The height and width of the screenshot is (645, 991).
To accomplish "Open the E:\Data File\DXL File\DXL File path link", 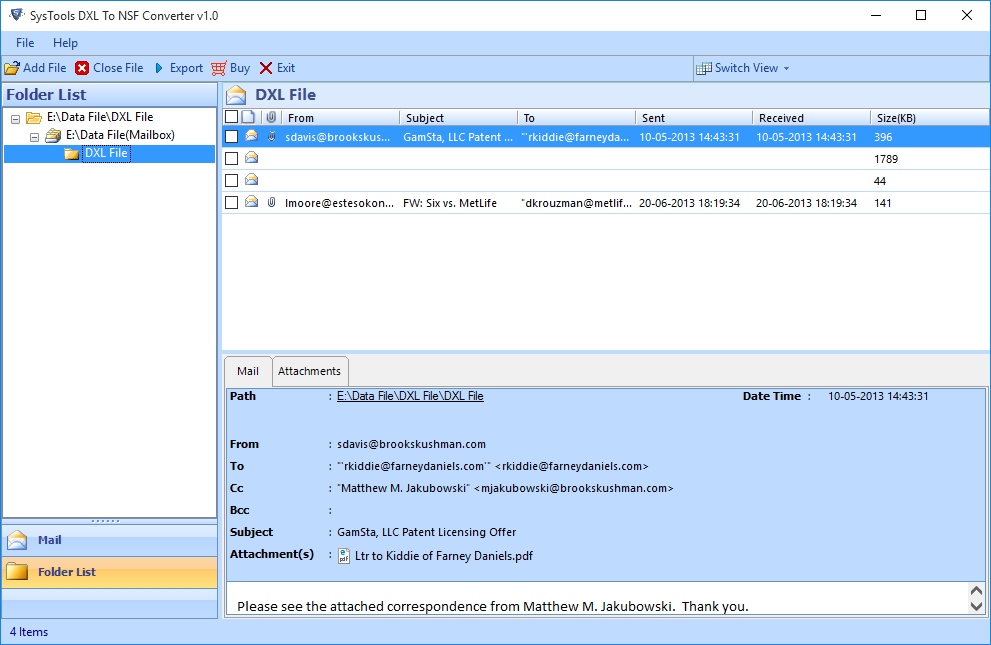I will coord(410,396).
